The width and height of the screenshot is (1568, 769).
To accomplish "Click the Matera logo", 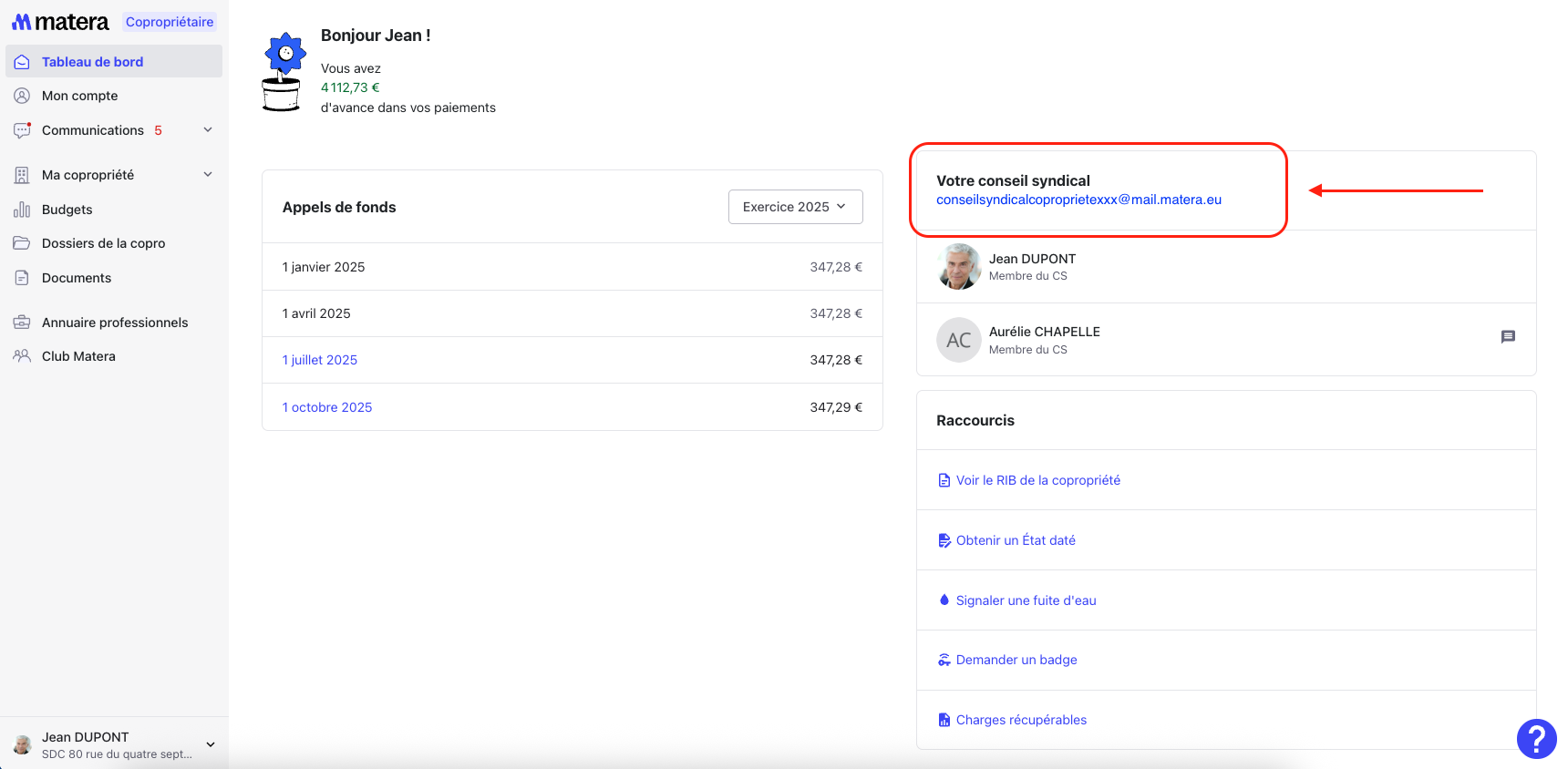I will pyautogui.click(x=60, y=22).
